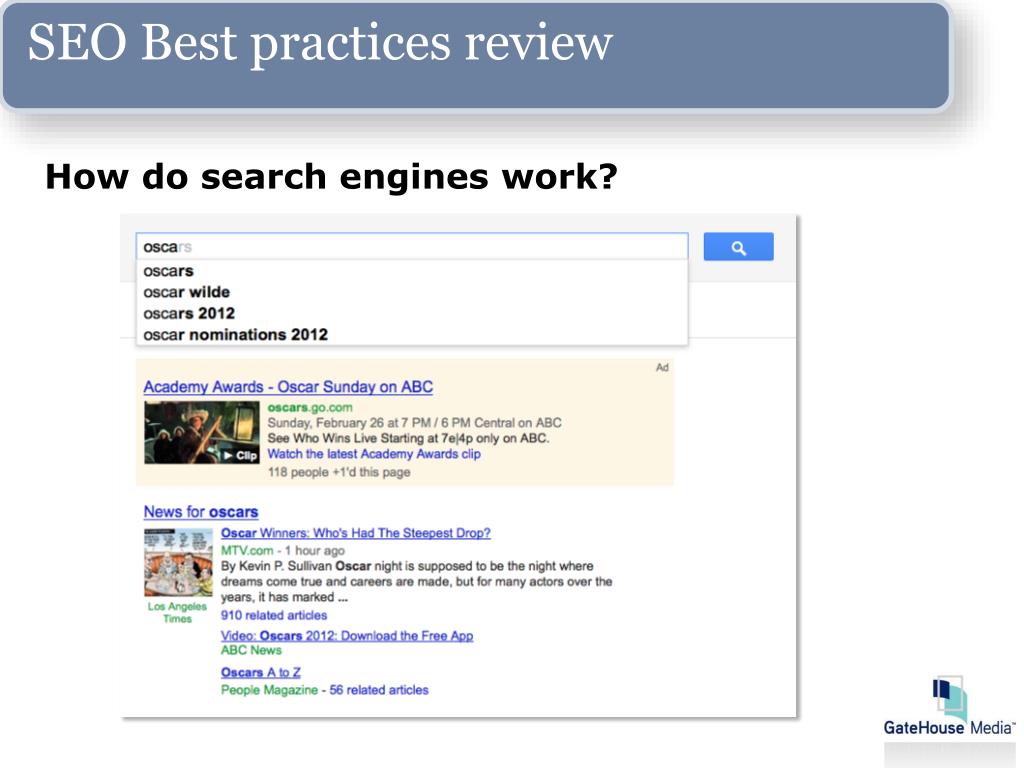This screenshot has width=1024, height=768.
Task: Click 'See Who Wins Live Starting' ad line
Action: 408,438
